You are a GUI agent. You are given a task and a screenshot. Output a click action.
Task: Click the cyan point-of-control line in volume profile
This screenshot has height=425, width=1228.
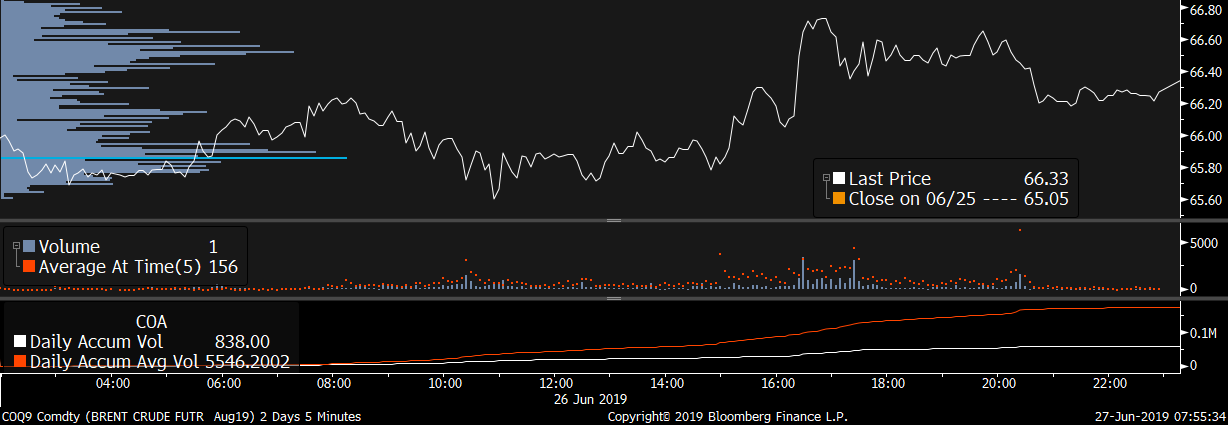tap(174, 158)
